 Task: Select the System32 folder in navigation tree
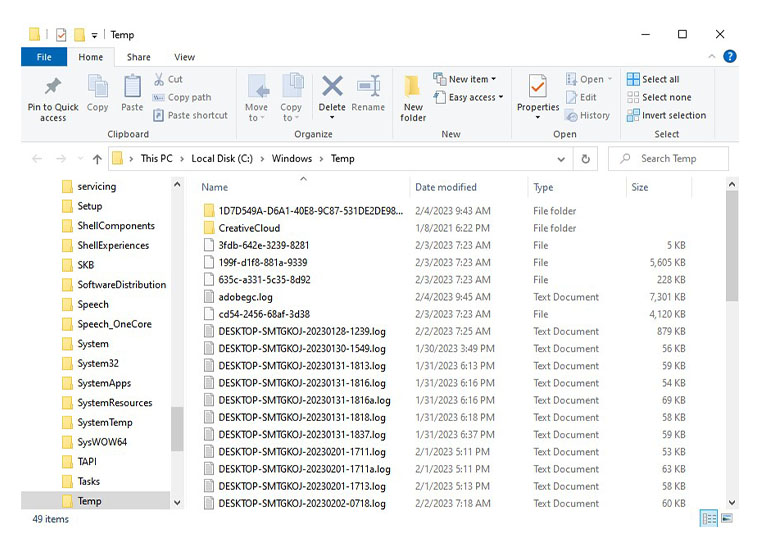pos(97,363)
